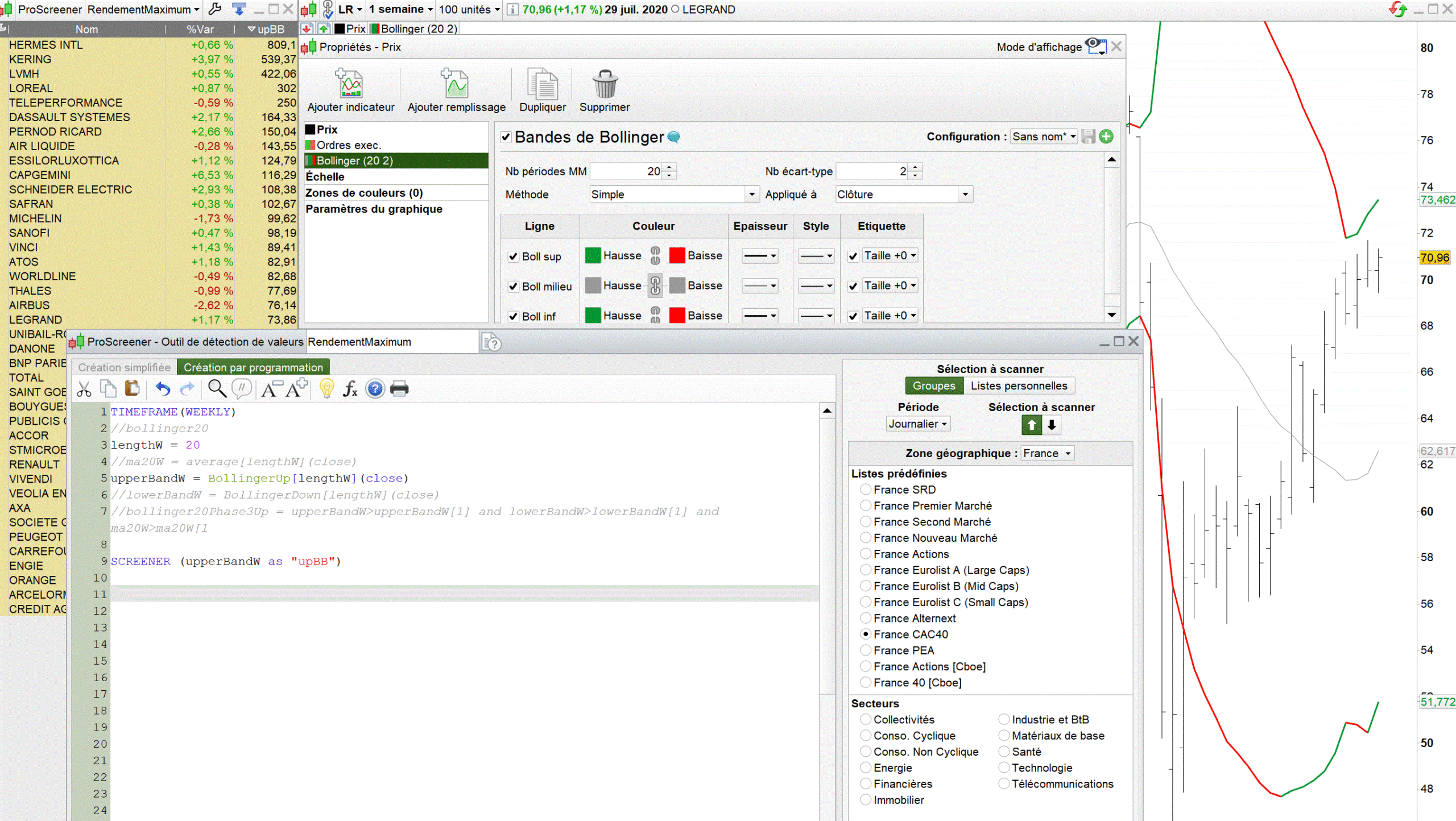Viewport: 1456px width, 821px height.
Task: Click the Ajouter indicateur icon
Action: (x=350, y=84)
